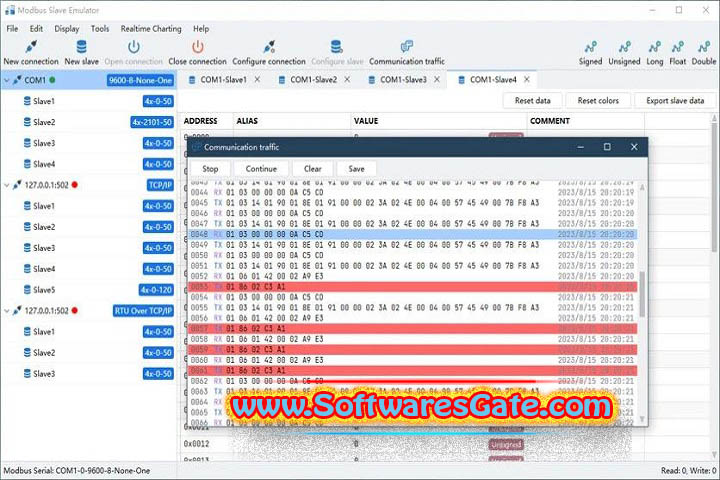This screenshot has height=480, width=720.
Task: Click the disabled Configure slave icon
Action: tap(337, 47)
